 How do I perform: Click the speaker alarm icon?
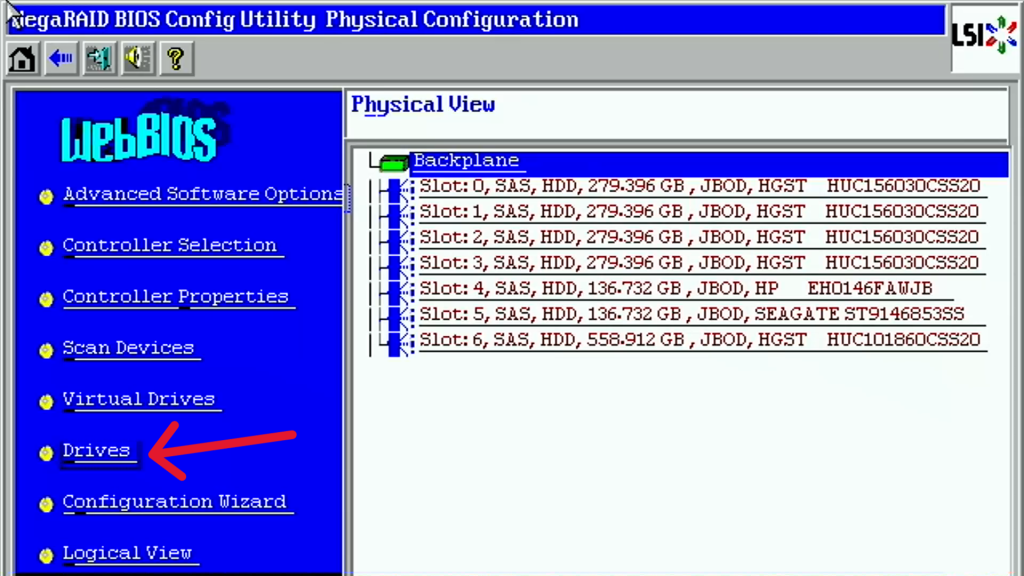(x=138, y=59)
